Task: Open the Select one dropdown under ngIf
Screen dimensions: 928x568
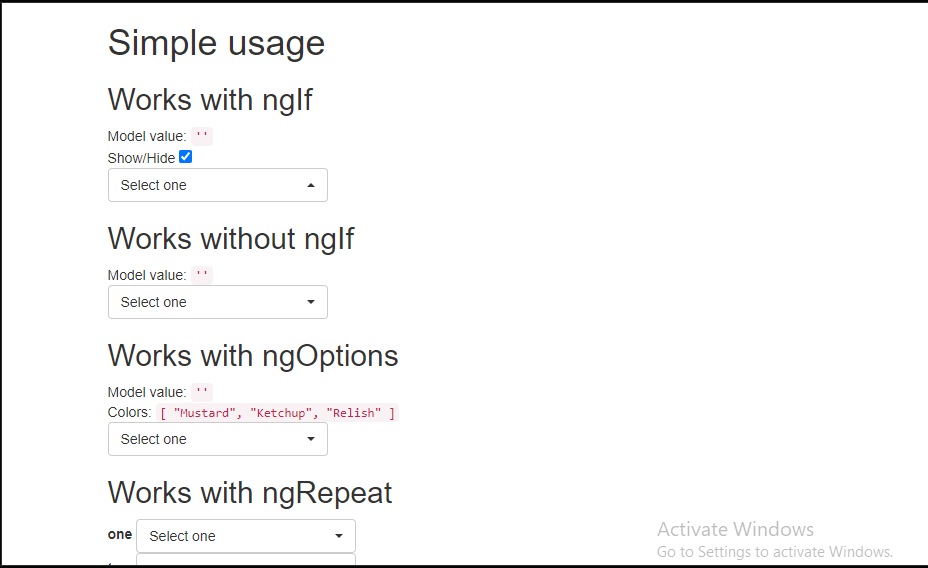Action: tap(217, 185)
